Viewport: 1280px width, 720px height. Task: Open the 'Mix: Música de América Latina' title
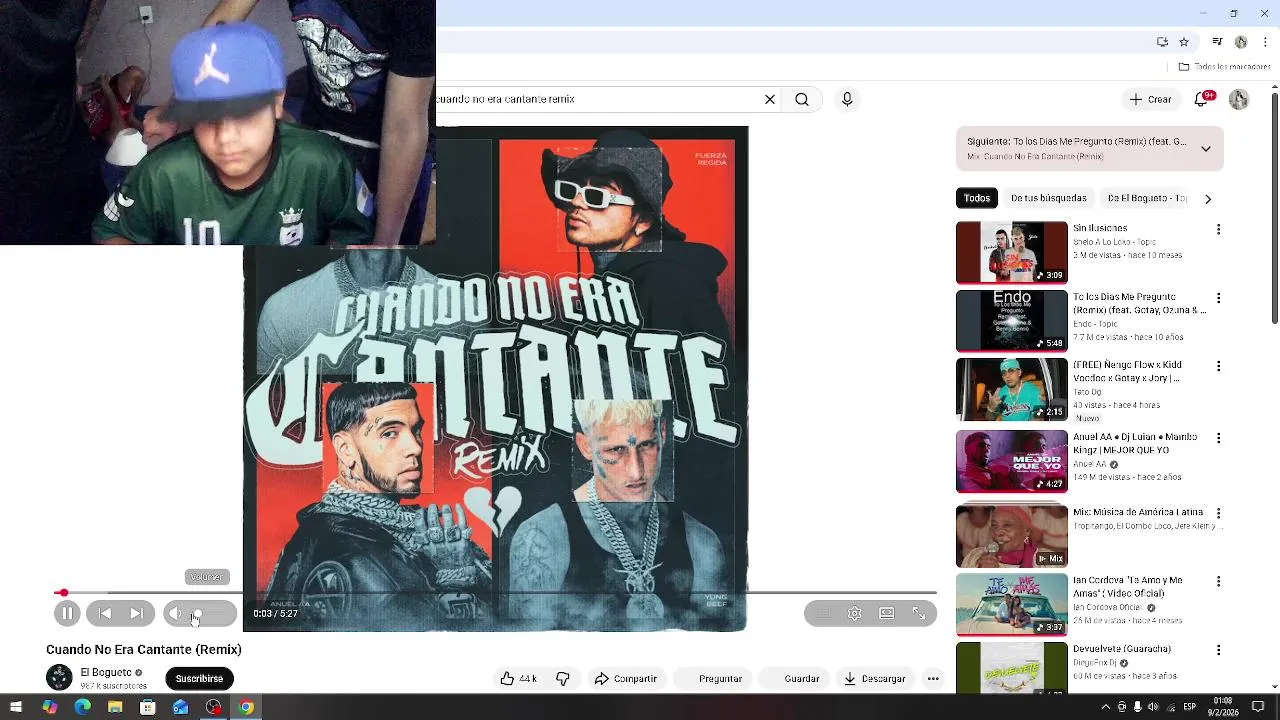[1140, 512]
